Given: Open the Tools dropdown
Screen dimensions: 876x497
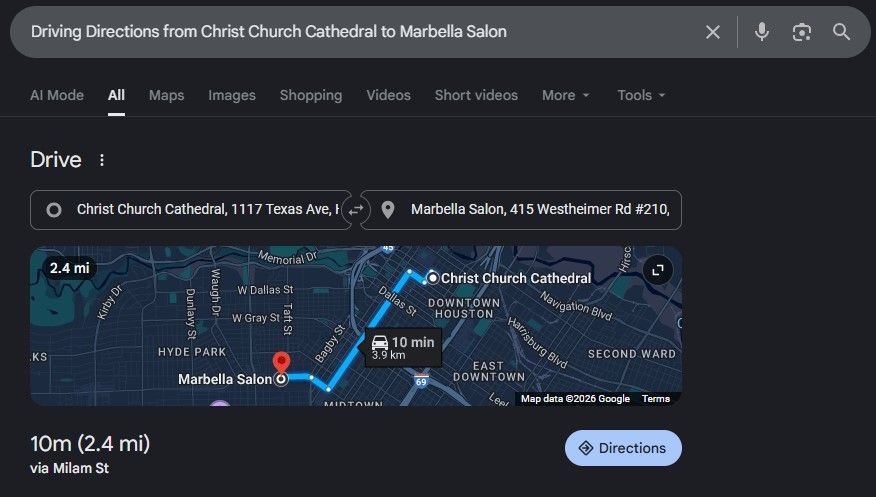Looking at the screenshot, I should tap(641, 96).
